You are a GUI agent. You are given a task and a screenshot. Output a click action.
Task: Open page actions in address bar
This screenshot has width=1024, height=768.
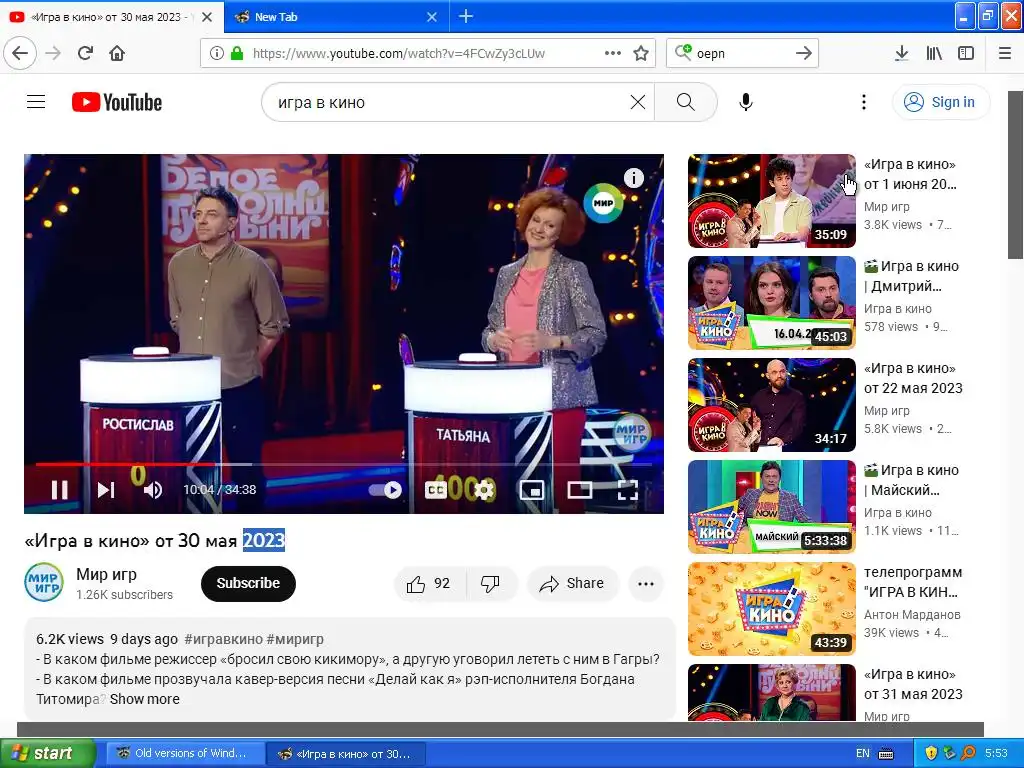click(x=613, y=53)
